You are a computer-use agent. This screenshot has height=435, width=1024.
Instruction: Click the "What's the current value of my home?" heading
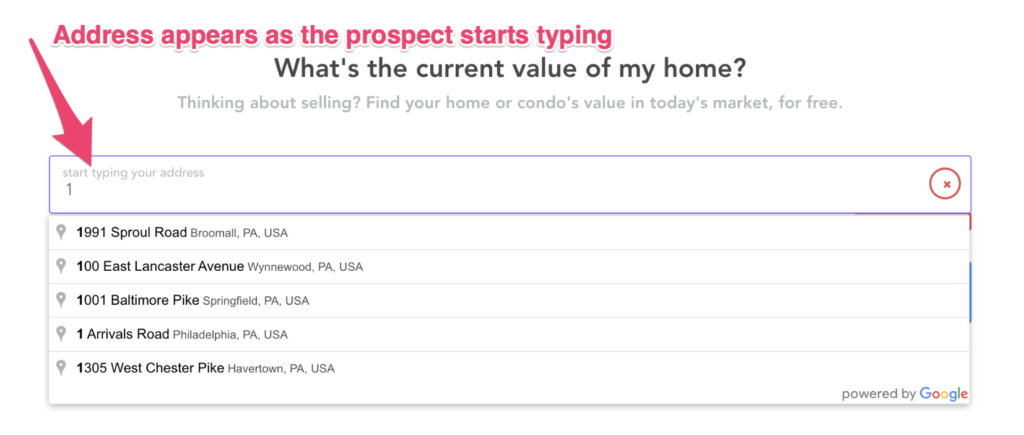[510, 70]
